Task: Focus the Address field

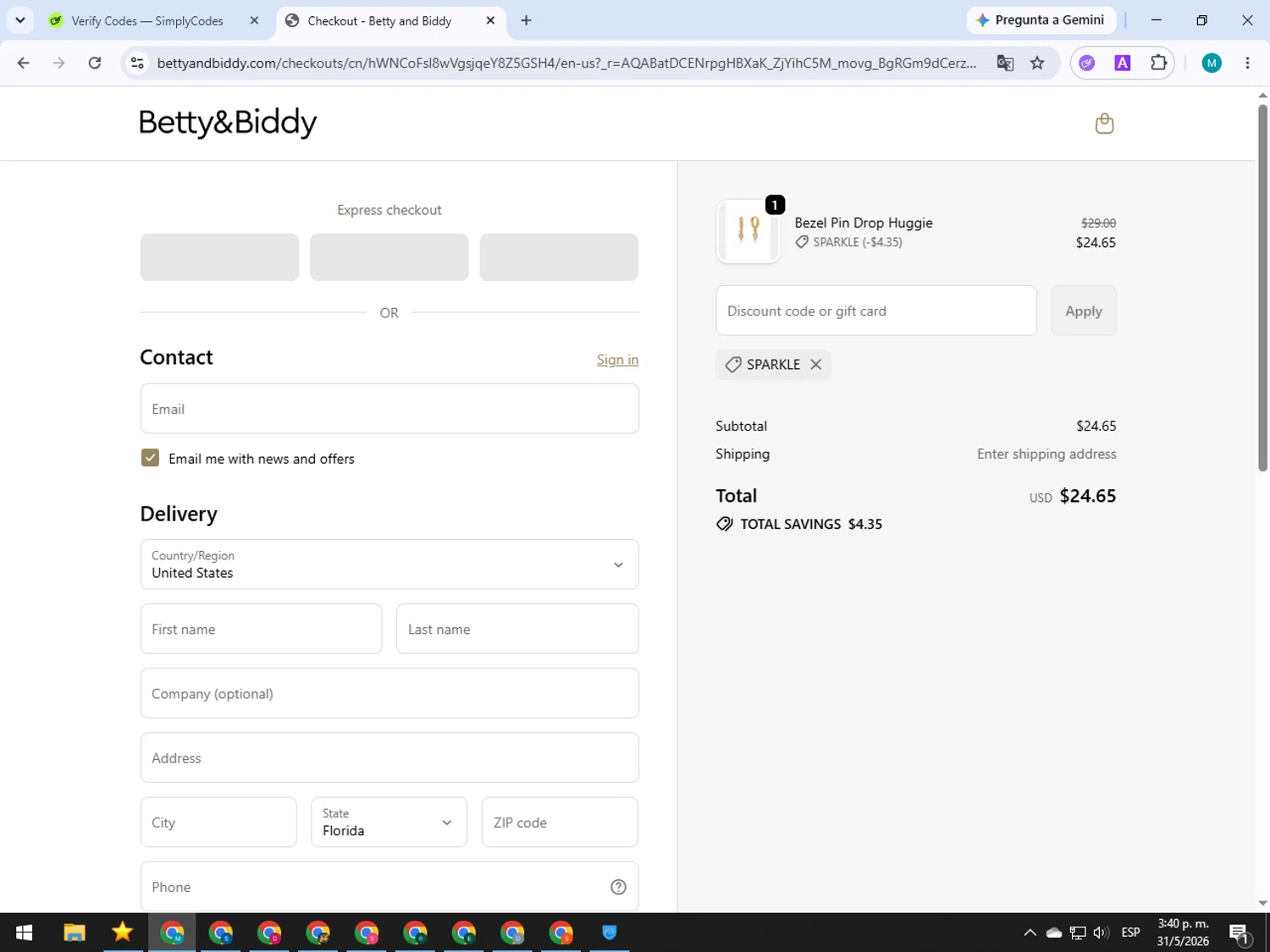Action: tap(389, 757)
